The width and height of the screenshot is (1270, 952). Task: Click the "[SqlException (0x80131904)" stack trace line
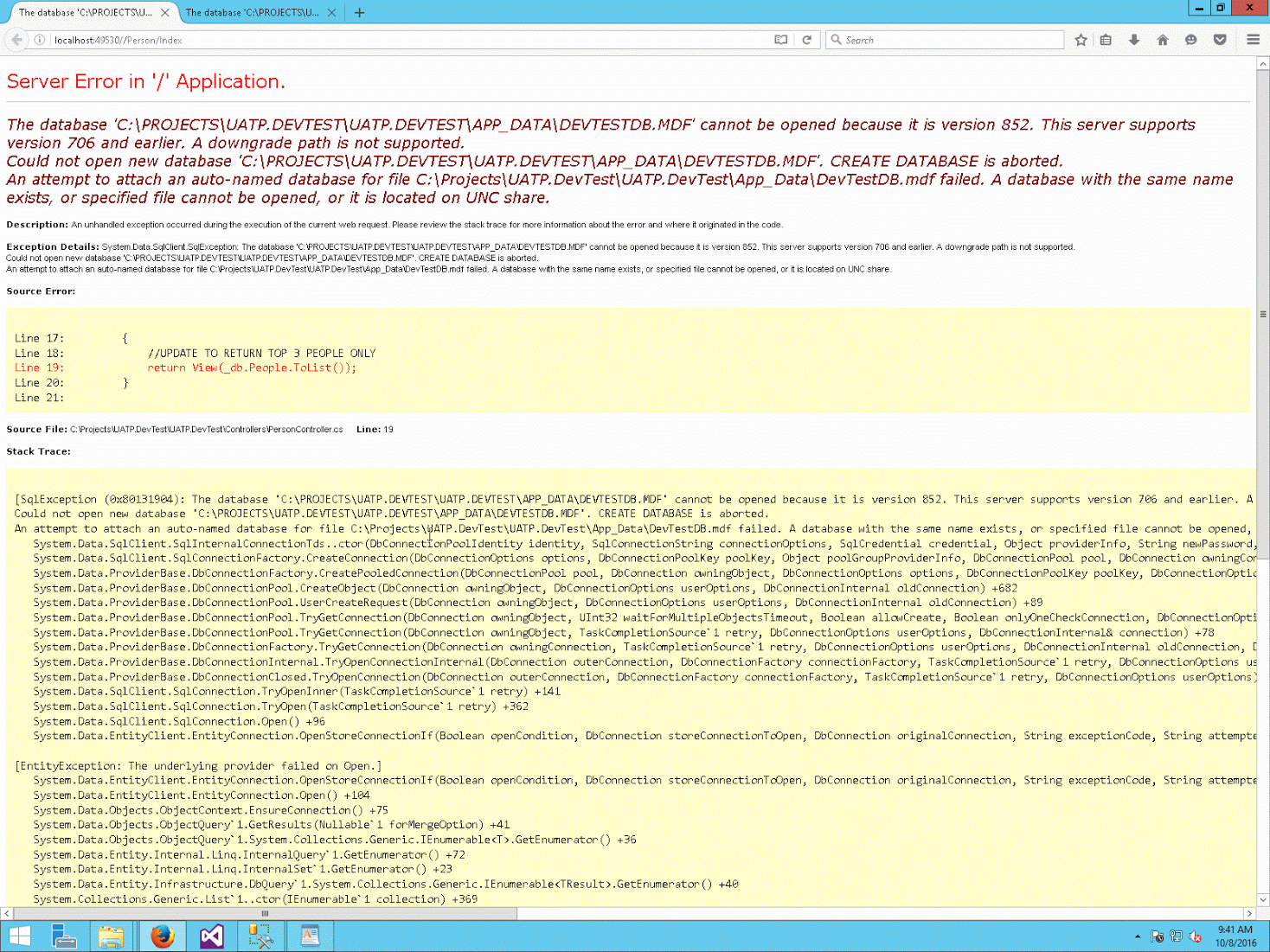(635, 500)
